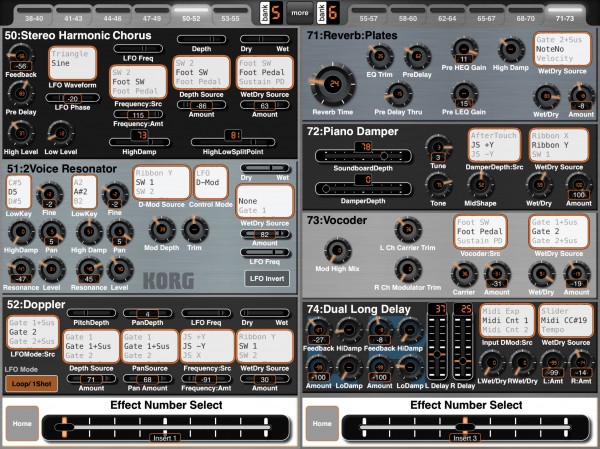Open Input DMod:Src picker showing Midi Cnt 1

coord(507,320)
